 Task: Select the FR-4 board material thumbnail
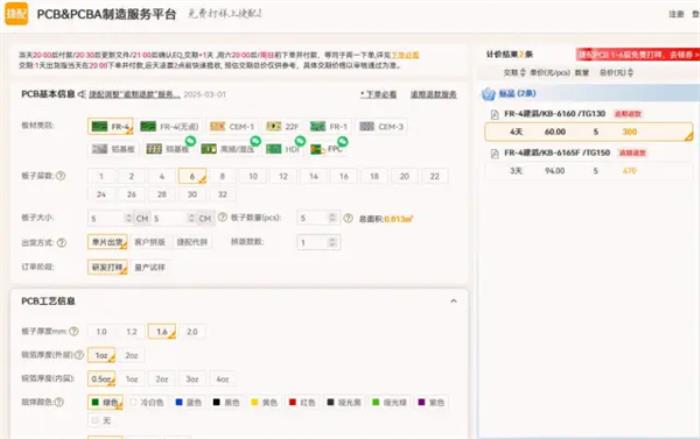click(99, 126)
